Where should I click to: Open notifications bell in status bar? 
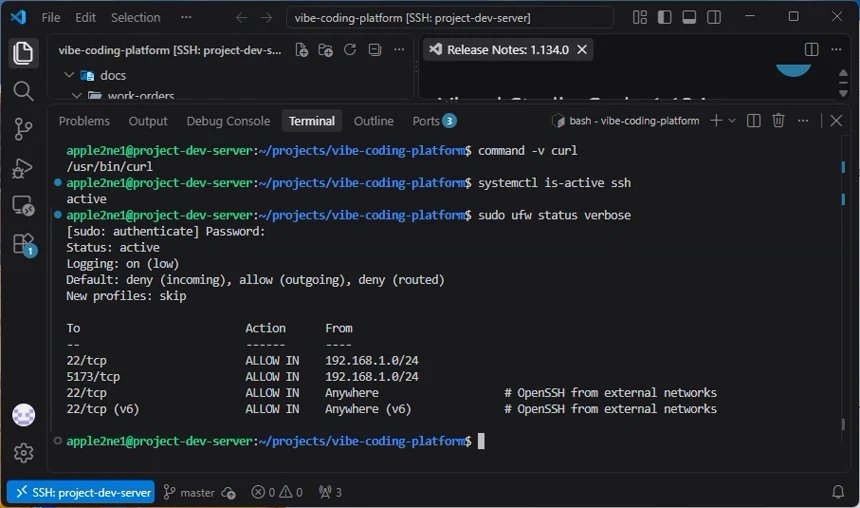[x=838, y=492]
